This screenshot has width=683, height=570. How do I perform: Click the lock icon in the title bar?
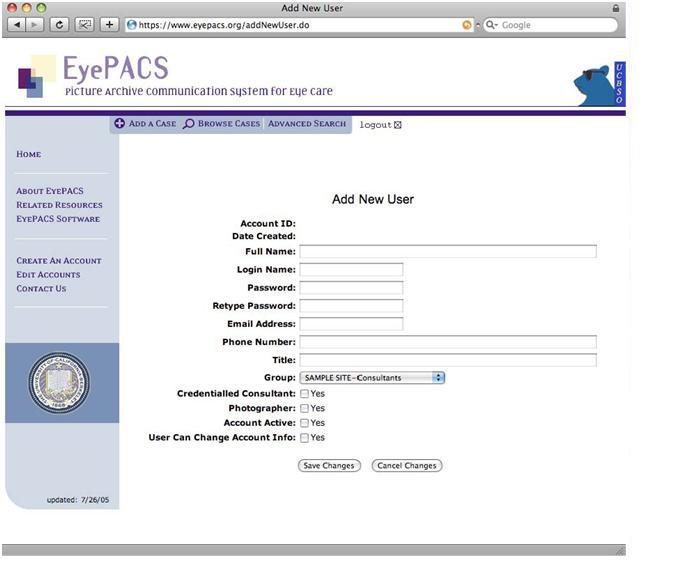(615, 8)
